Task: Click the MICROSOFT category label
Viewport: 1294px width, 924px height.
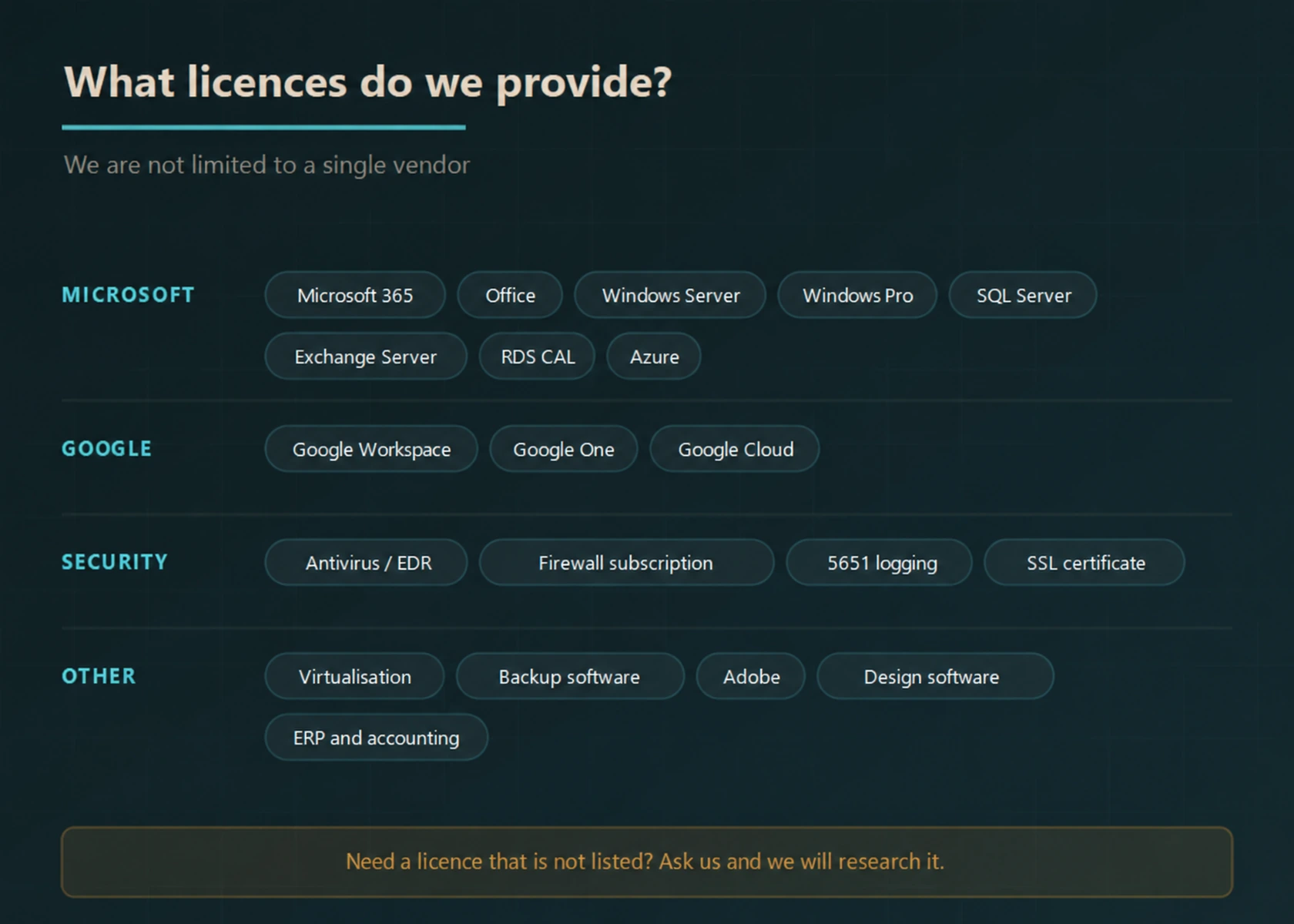Action: [128, 295]
